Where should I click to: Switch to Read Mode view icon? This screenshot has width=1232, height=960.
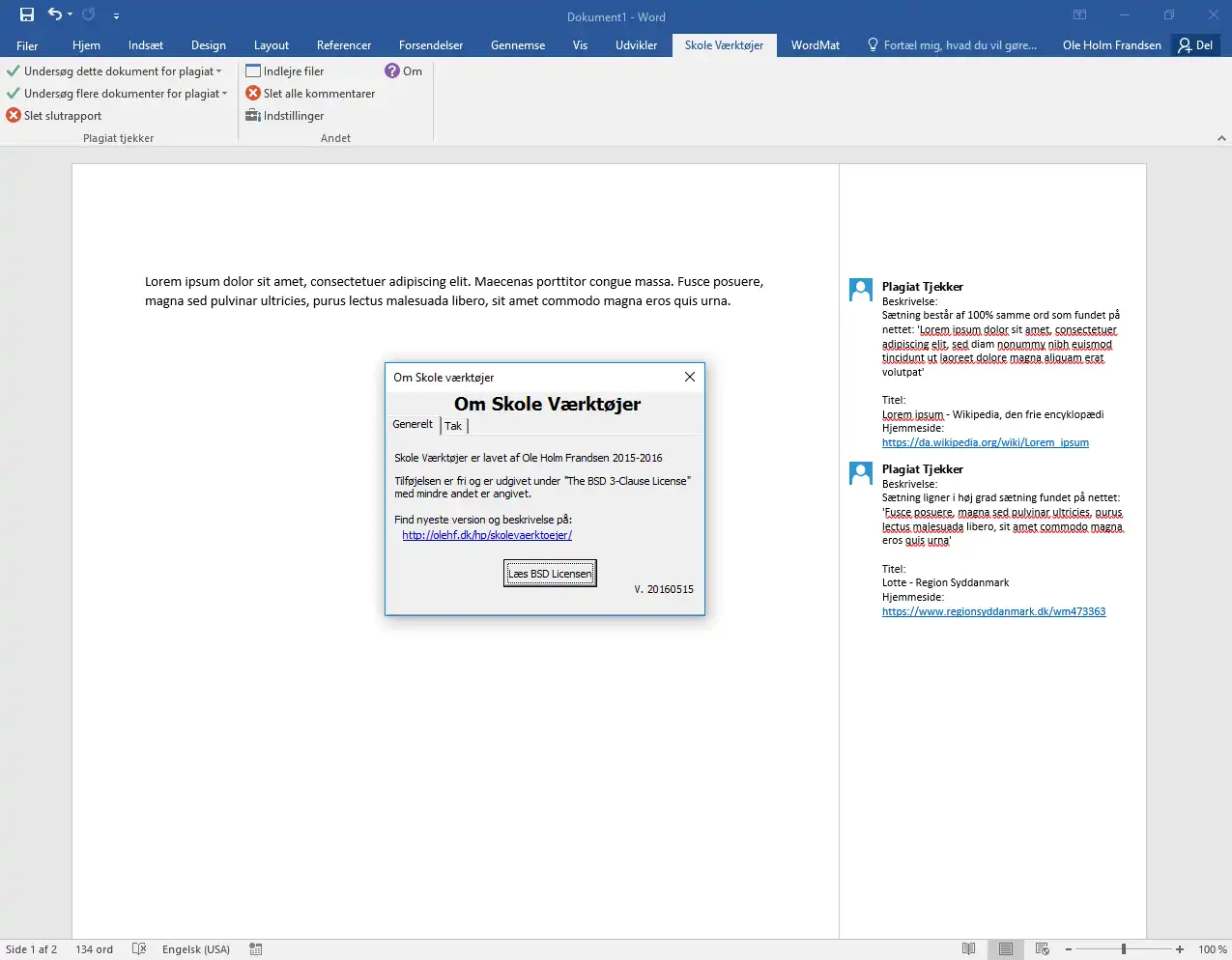(969, 949)
